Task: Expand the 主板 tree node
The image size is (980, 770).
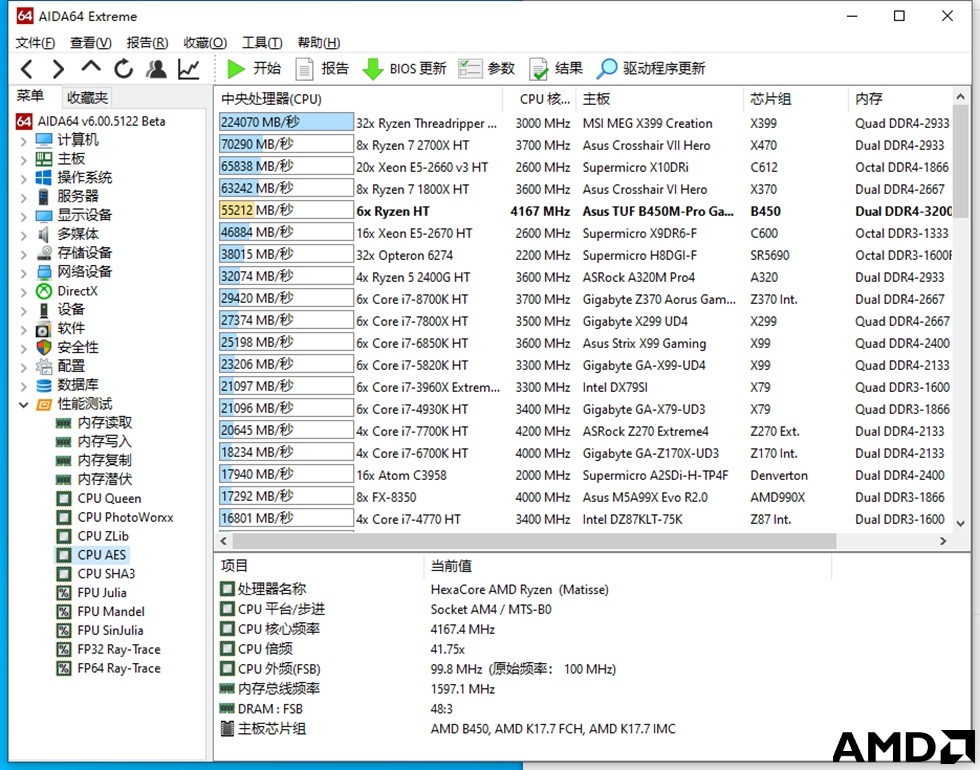Action: (24, 159)
